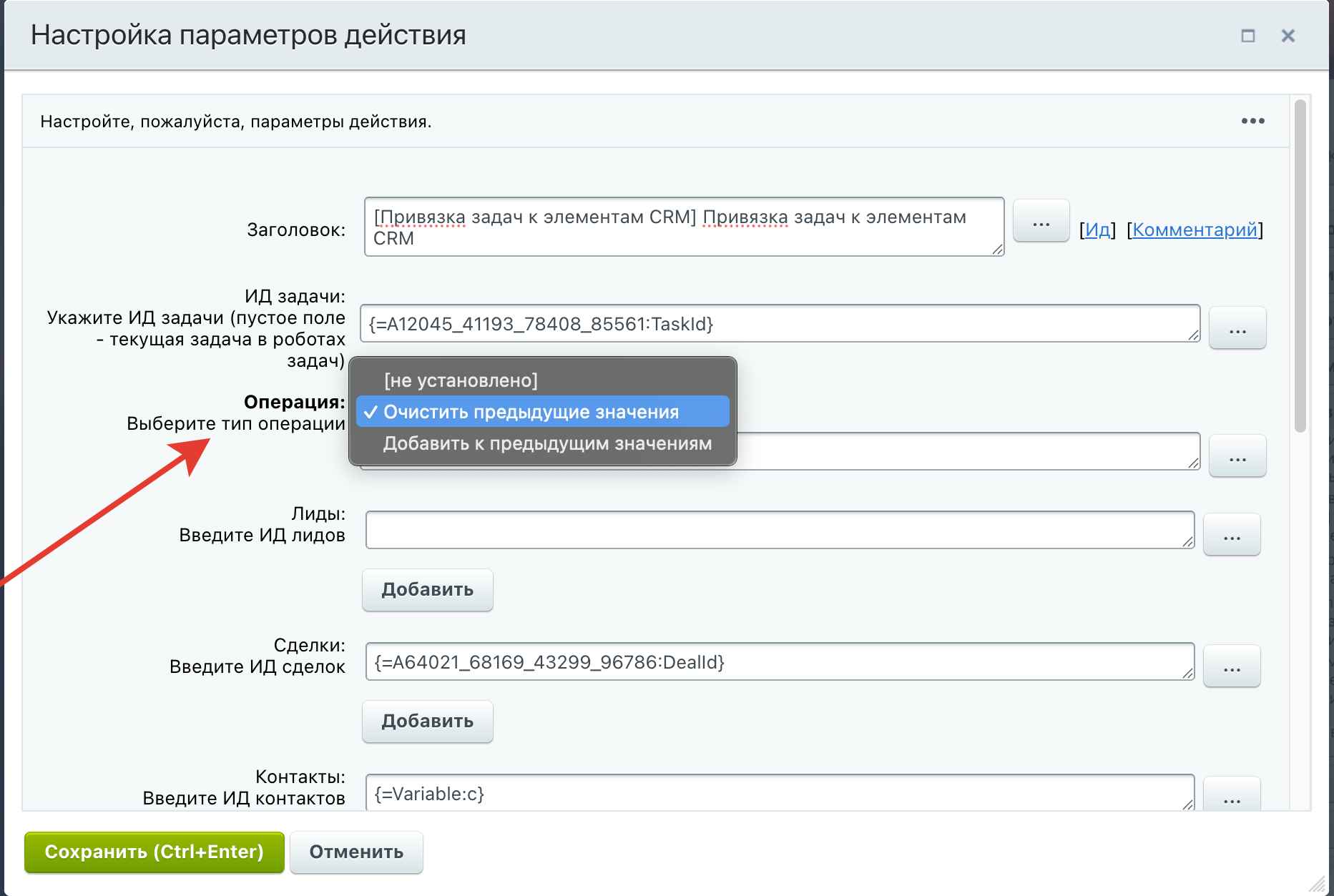Click into the Заголовок text area

click(683, 227)
